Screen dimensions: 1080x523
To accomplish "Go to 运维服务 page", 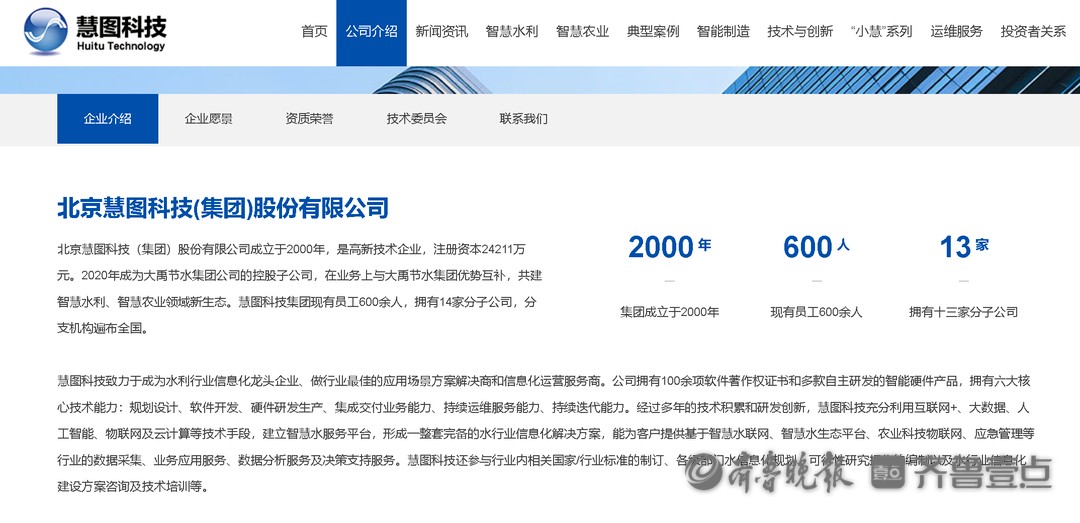I will tap(956, 32).
